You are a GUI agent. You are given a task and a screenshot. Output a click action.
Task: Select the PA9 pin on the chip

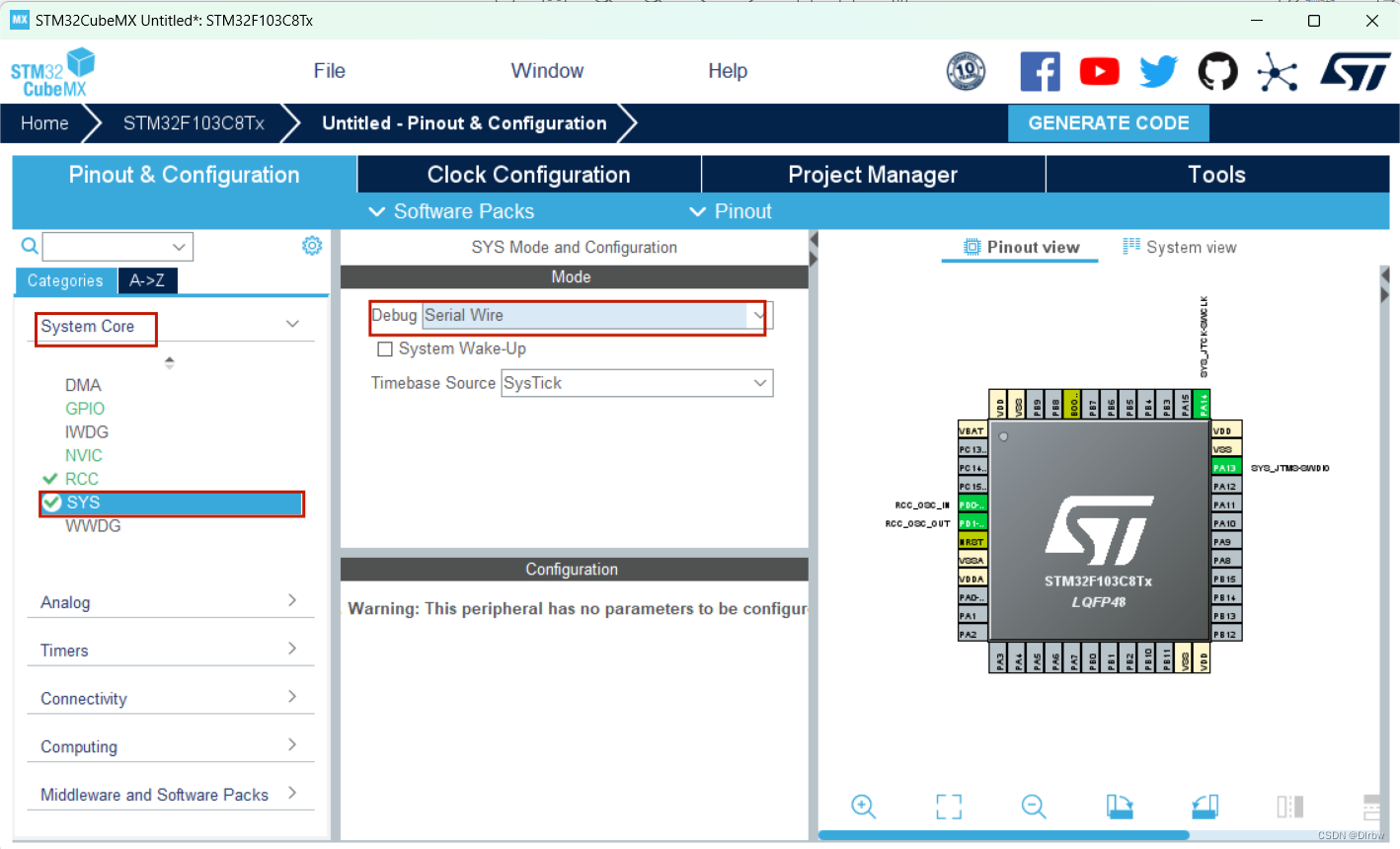point(1226,542)
